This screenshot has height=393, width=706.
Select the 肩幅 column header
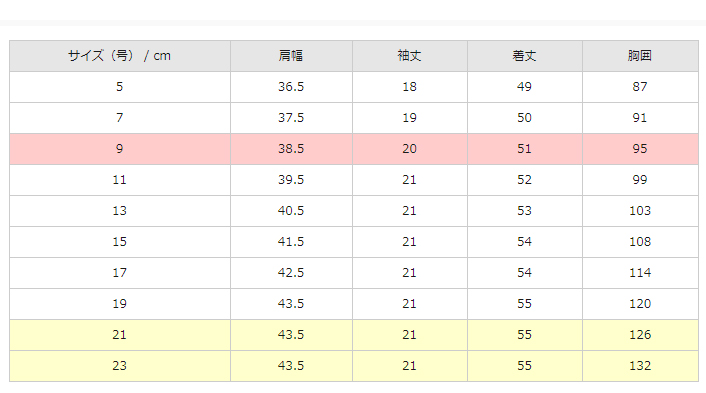291,56
